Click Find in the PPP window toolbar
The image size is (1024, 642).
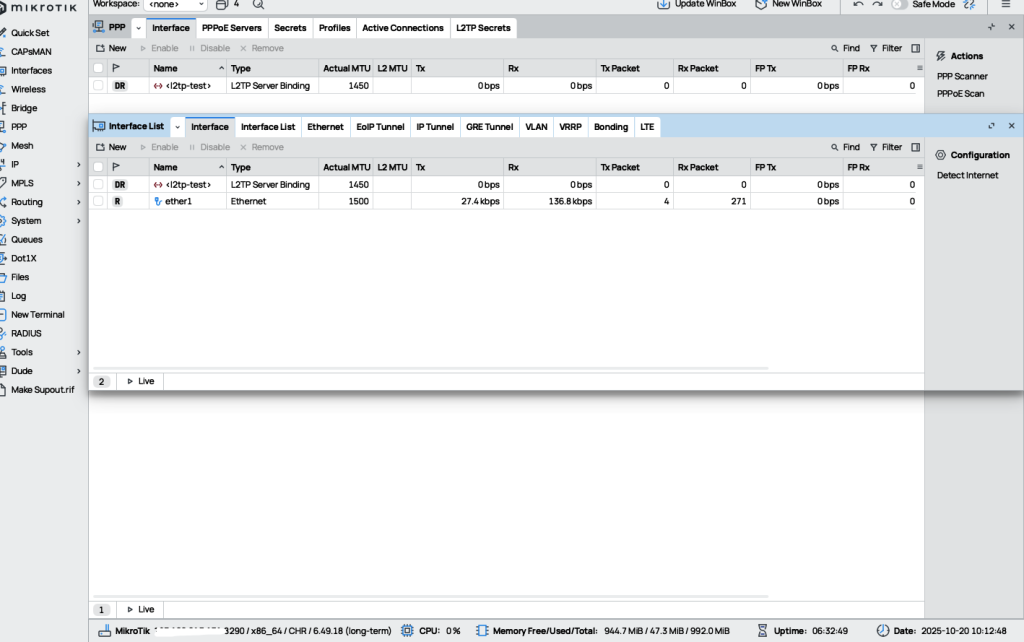pos(845,48)
